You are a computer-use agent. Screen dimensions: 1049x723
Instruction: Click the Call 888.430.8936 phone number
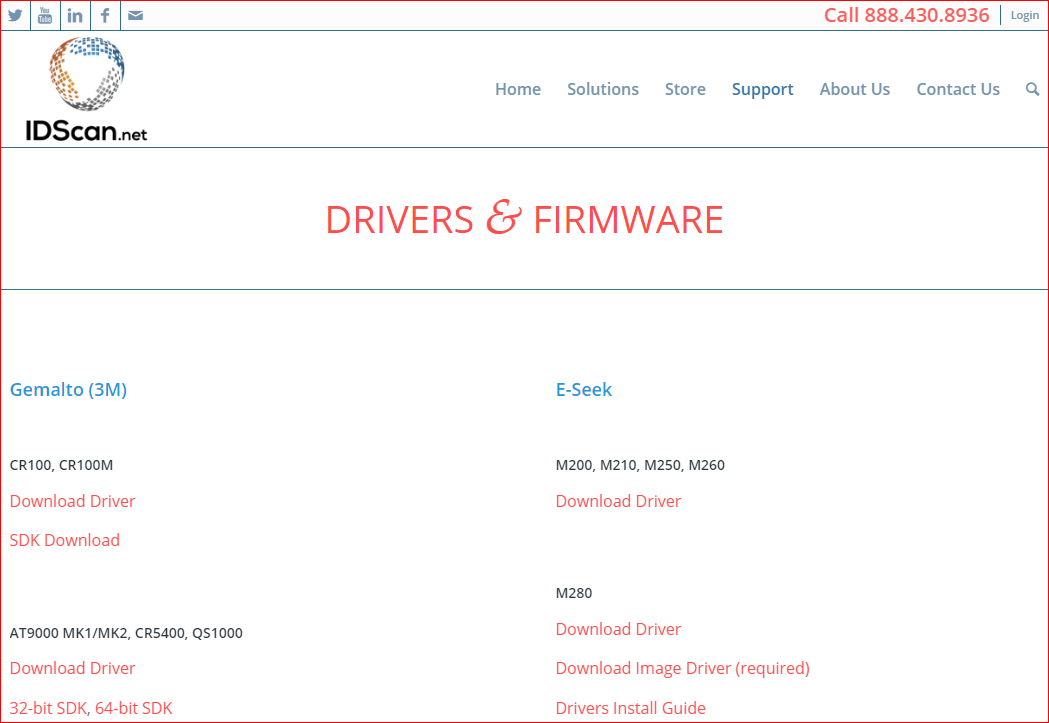906,15
